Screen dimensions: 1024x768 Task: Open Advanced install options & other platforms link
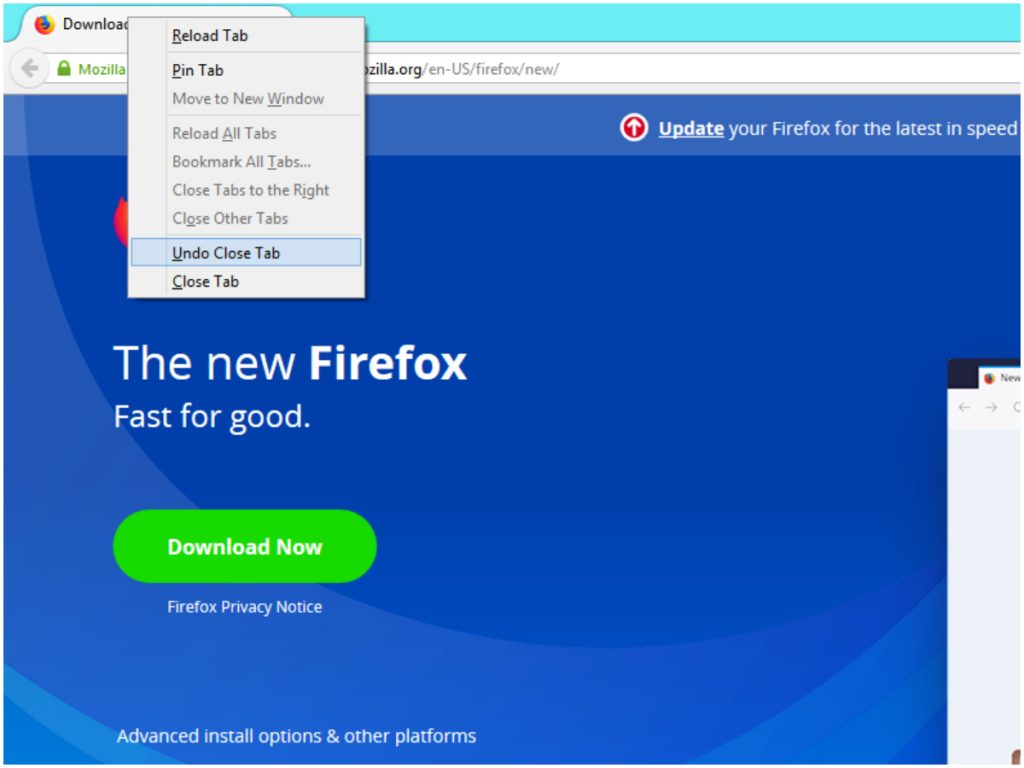[x=296, y=737]
